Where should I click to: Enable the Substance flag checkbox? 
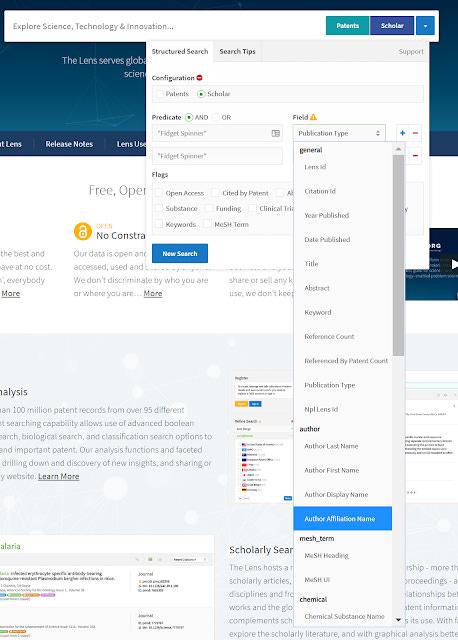click(x=159, y=208)
